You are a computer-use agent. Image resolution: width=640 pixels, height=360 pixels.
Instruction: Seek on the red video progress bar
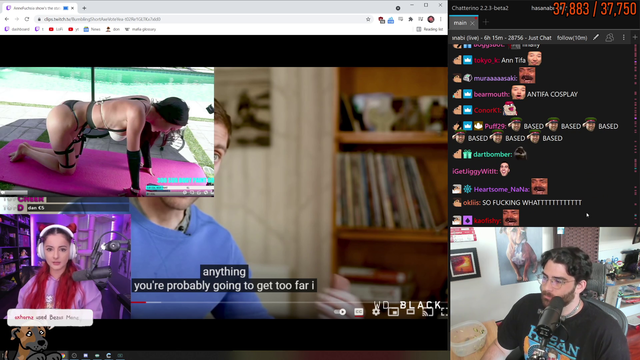pyautogui.click(x=138, y=302)
